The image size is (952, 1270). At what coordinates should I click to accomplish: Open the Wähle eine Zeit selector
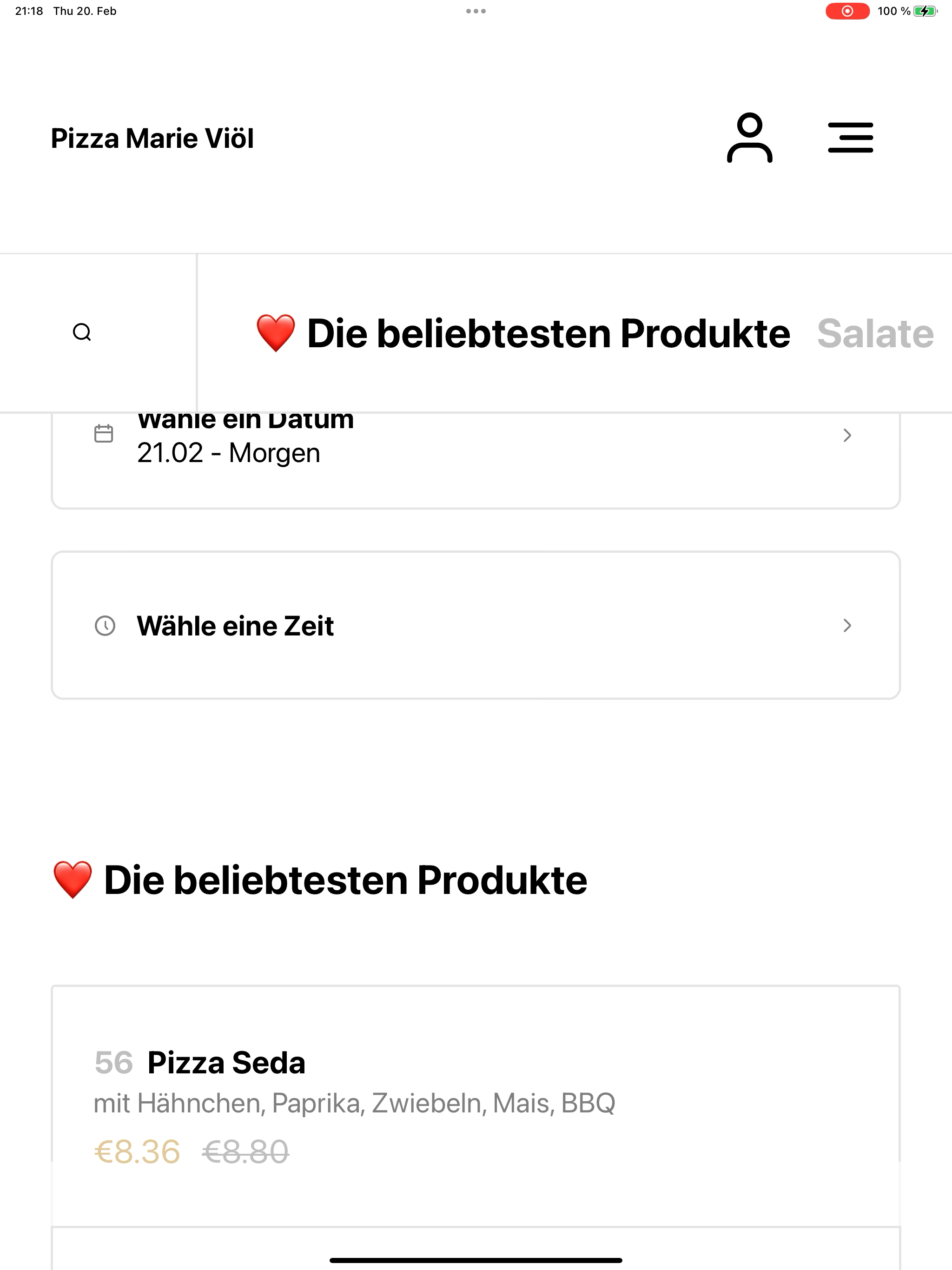point(476,625)
